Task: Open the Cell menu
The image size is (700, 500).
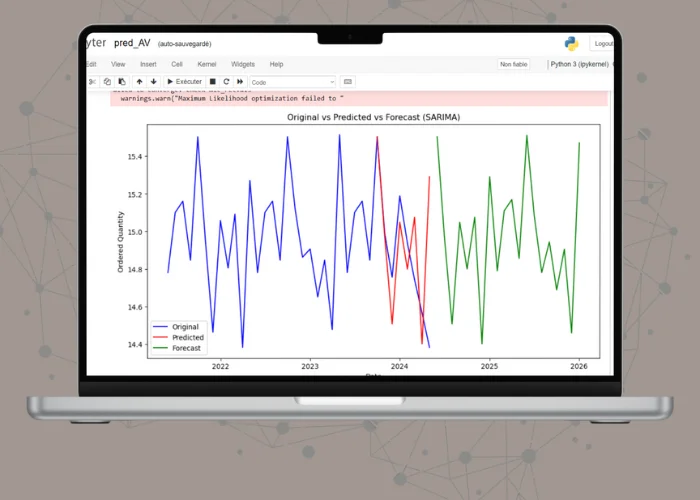Action: [x=176, y=64]
